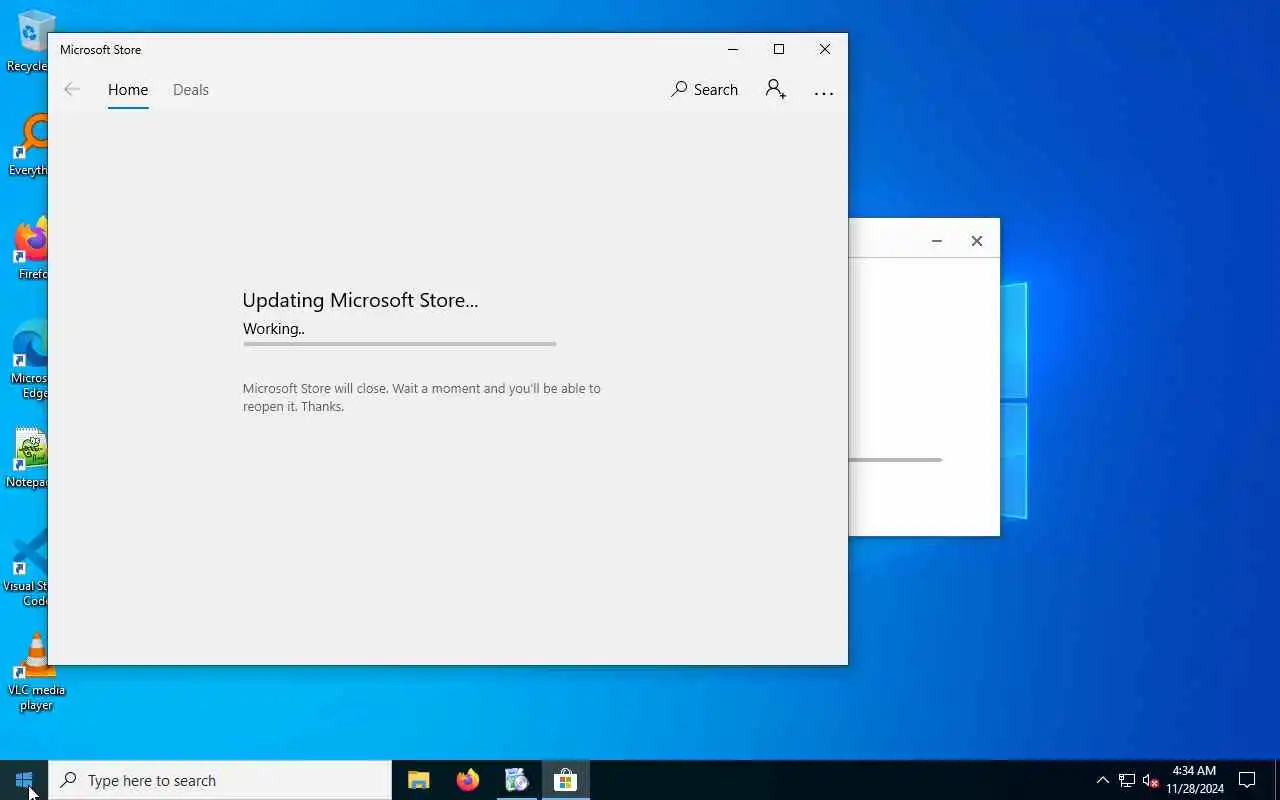The image size is (1280, 800).
Task: Close the Microsoft Store window
Action: point(825,49)
